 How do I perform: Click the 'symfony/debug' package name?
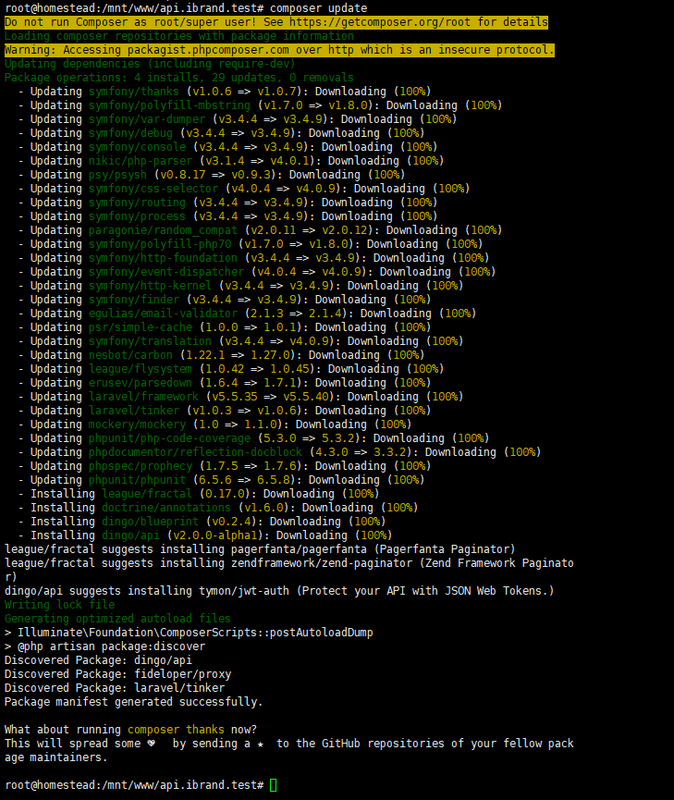coord(131,133)
